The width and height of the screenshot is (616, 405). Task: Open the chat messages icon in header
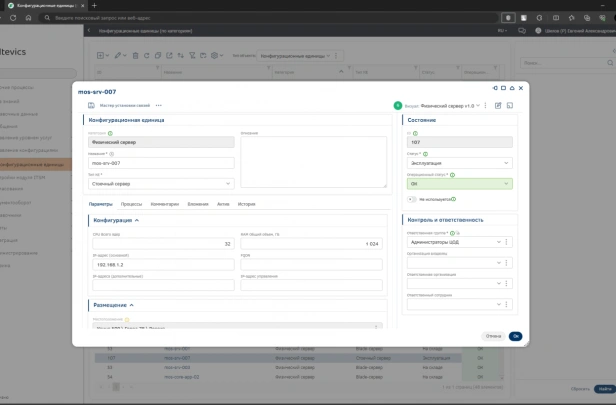pos(522,31)
